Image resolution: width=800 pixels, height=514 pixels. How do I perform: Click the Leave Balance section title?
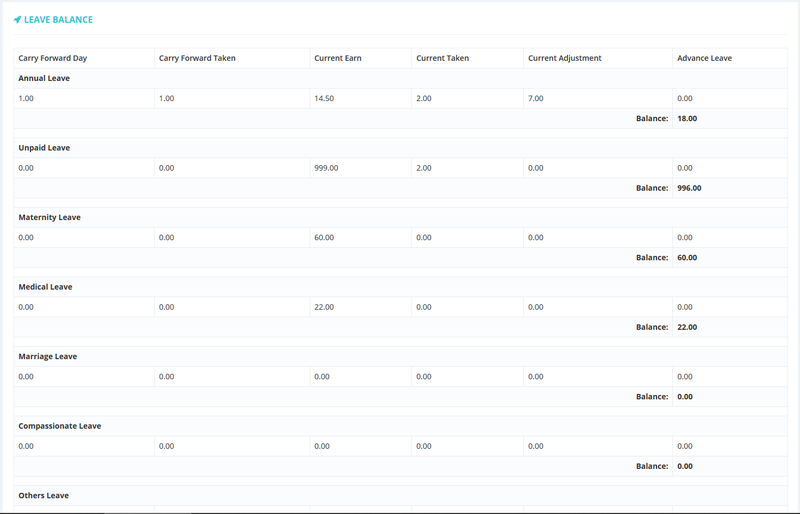pyautogui.click(x=58, y=20)
